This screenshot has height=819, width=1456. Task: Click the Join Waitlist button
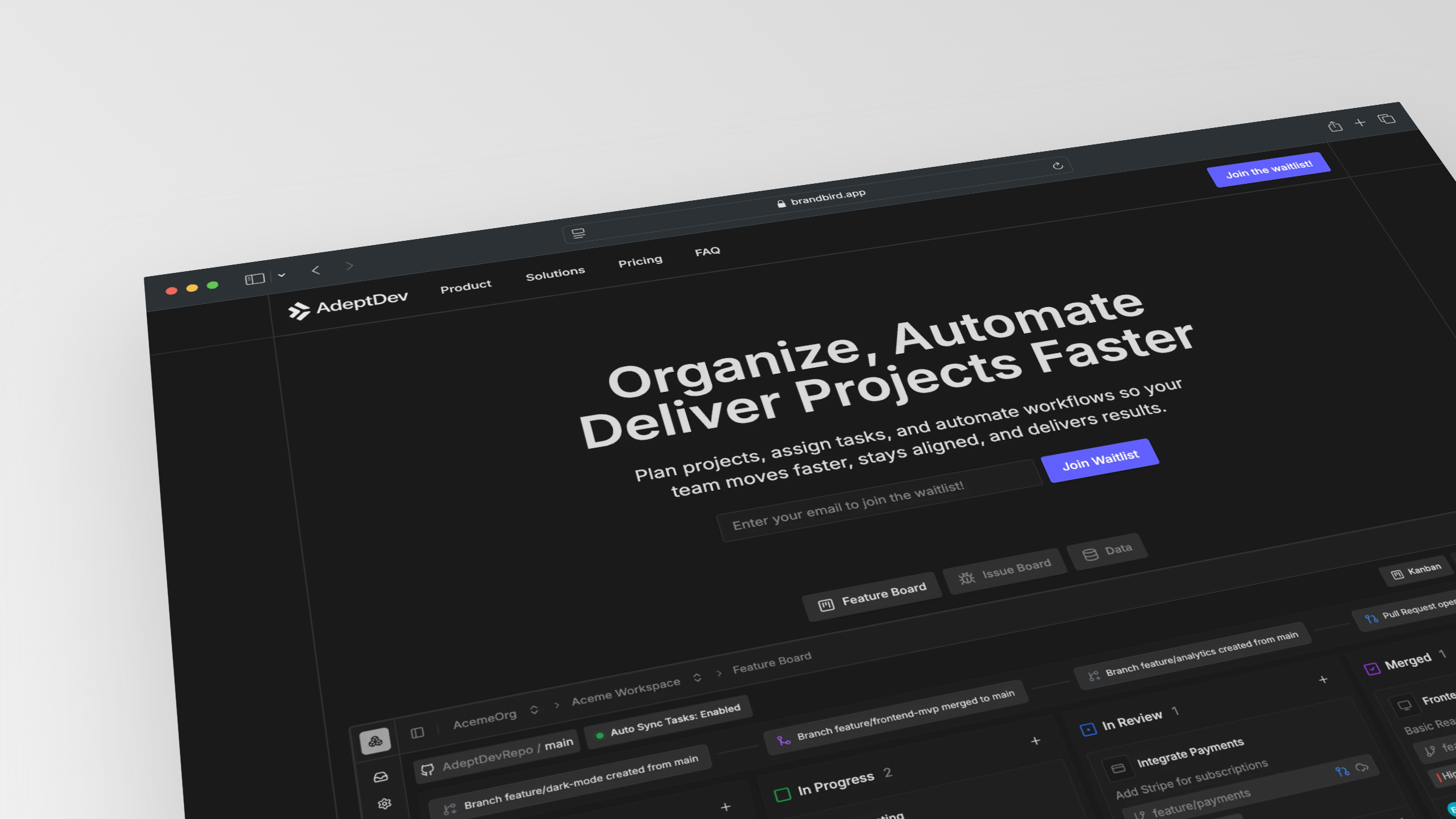point(1102,461)
